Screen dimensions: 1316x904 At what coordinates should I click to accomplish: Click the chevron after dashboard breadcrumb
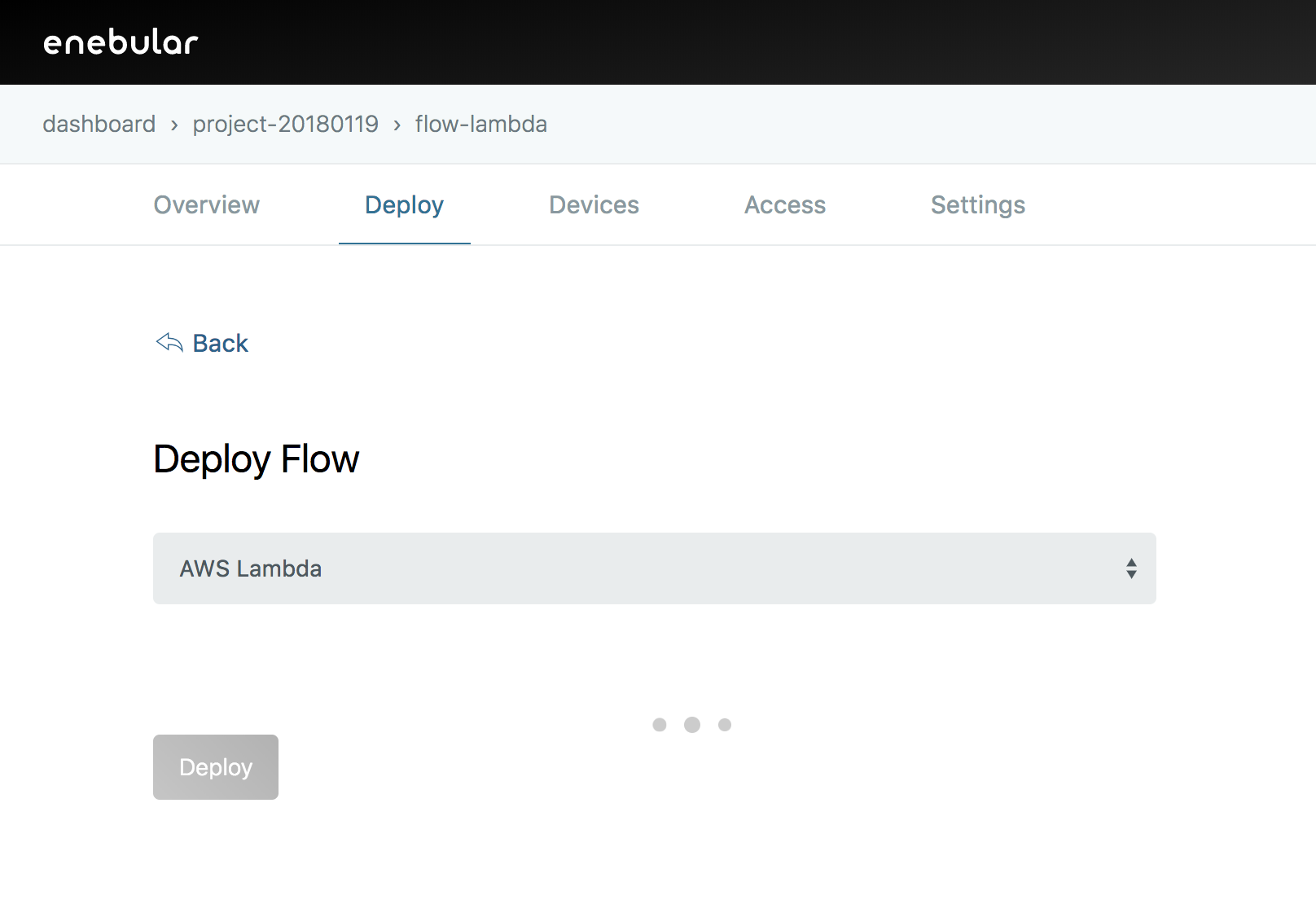174,125
